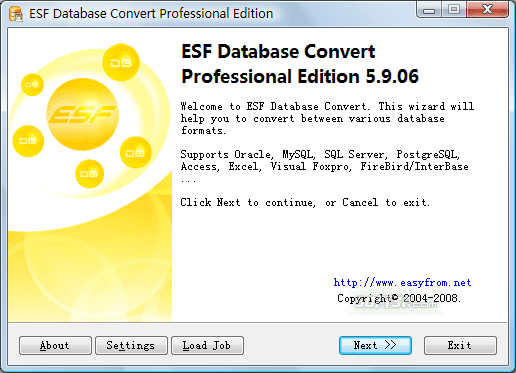Proceed with the Next >> button
Screen dimensions: 516x373
point(375,345)
